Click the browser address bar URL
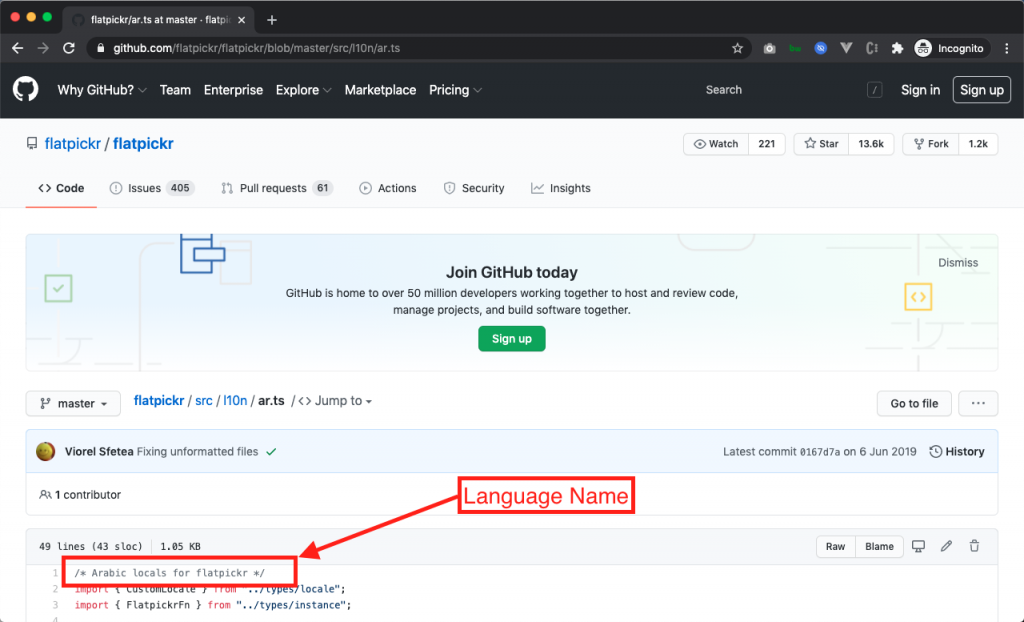 pos(257,48)
